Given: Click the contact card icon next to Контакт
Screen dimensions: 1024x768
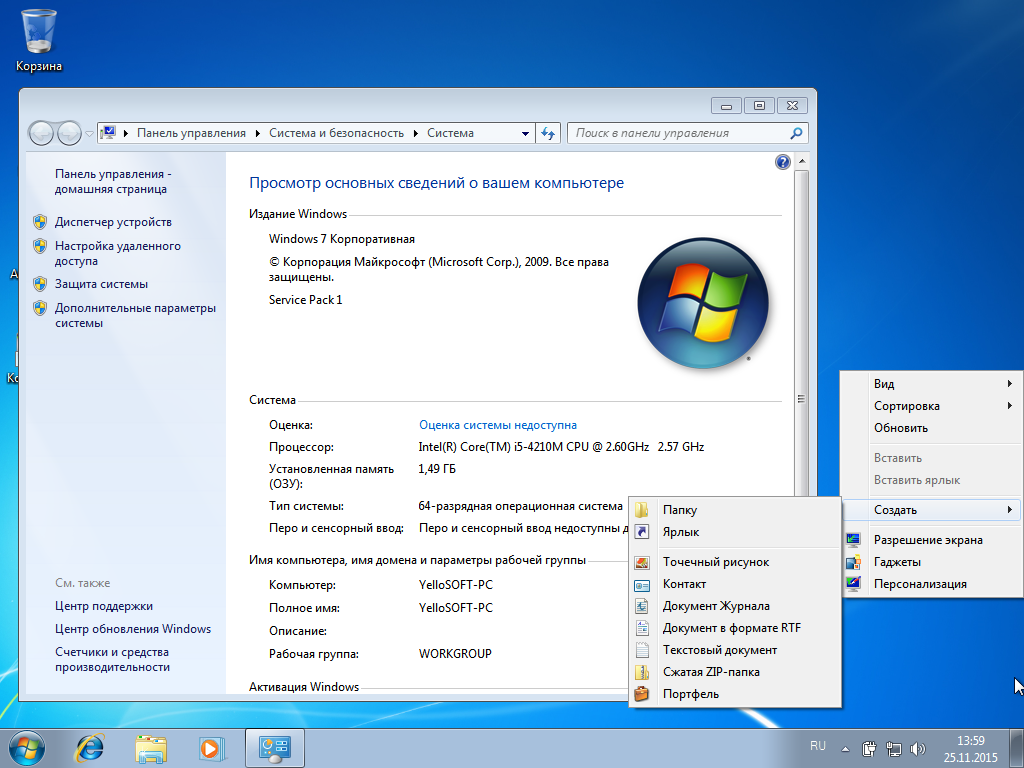Looking at the screenshot, I should 642,584.
